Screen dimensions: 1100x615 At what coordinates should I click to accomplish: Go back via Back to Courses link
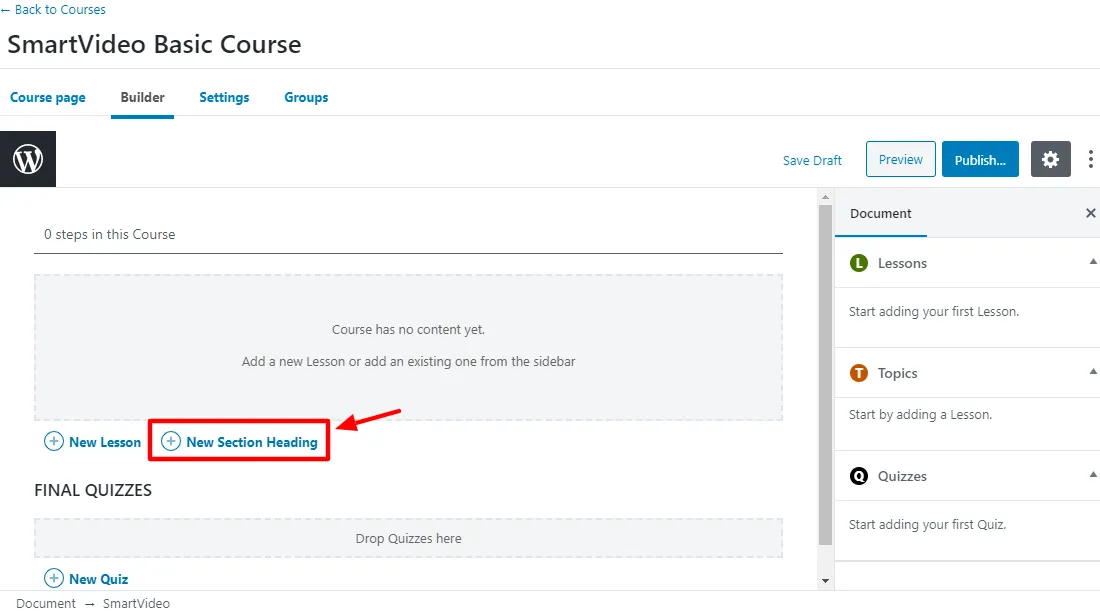coord(53,10)
